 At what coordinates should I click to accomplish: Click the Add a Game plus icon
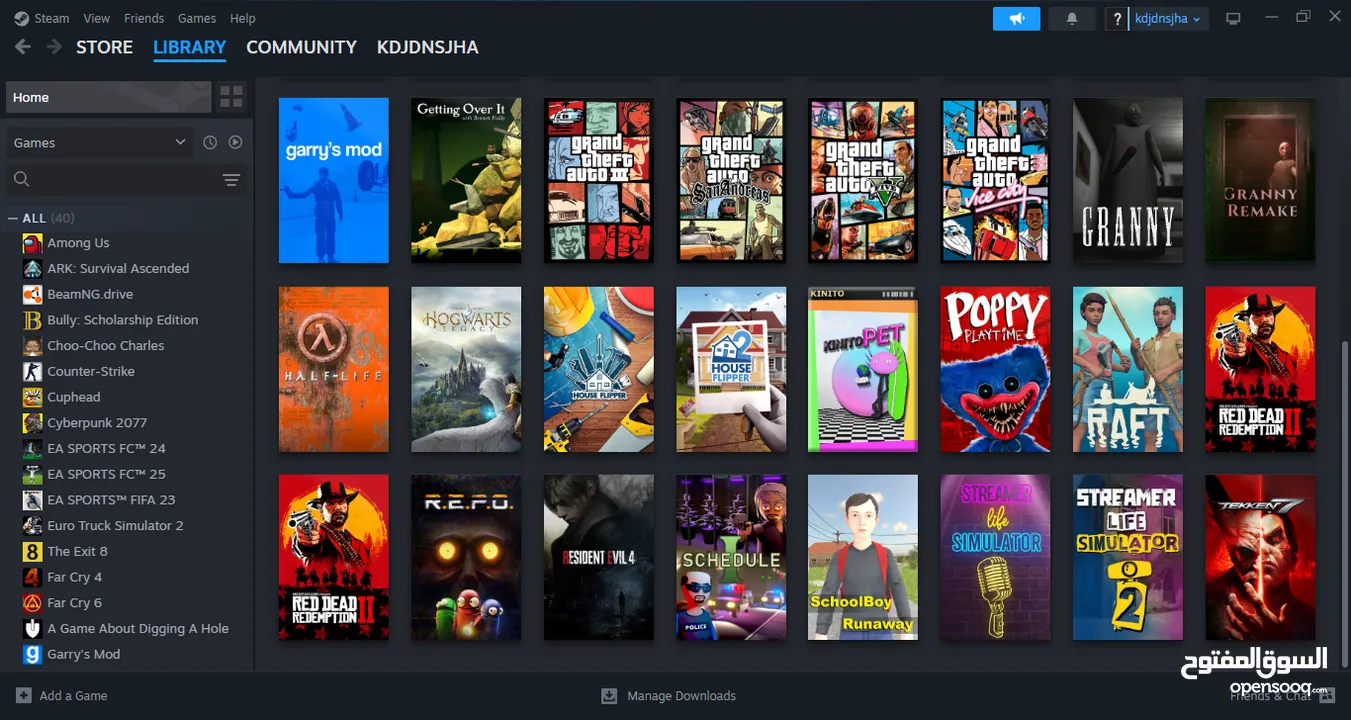(24, 695)
